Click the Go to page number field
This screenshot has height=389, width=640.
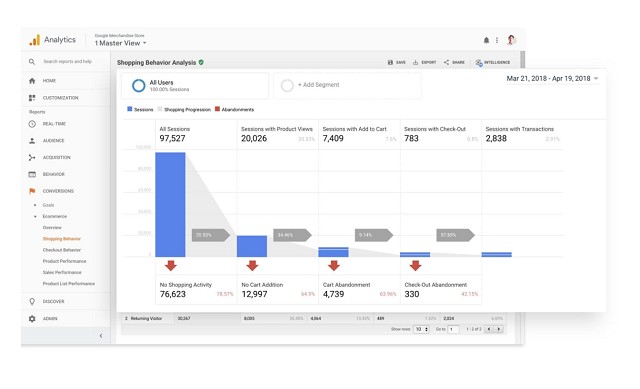click(454, 329)
